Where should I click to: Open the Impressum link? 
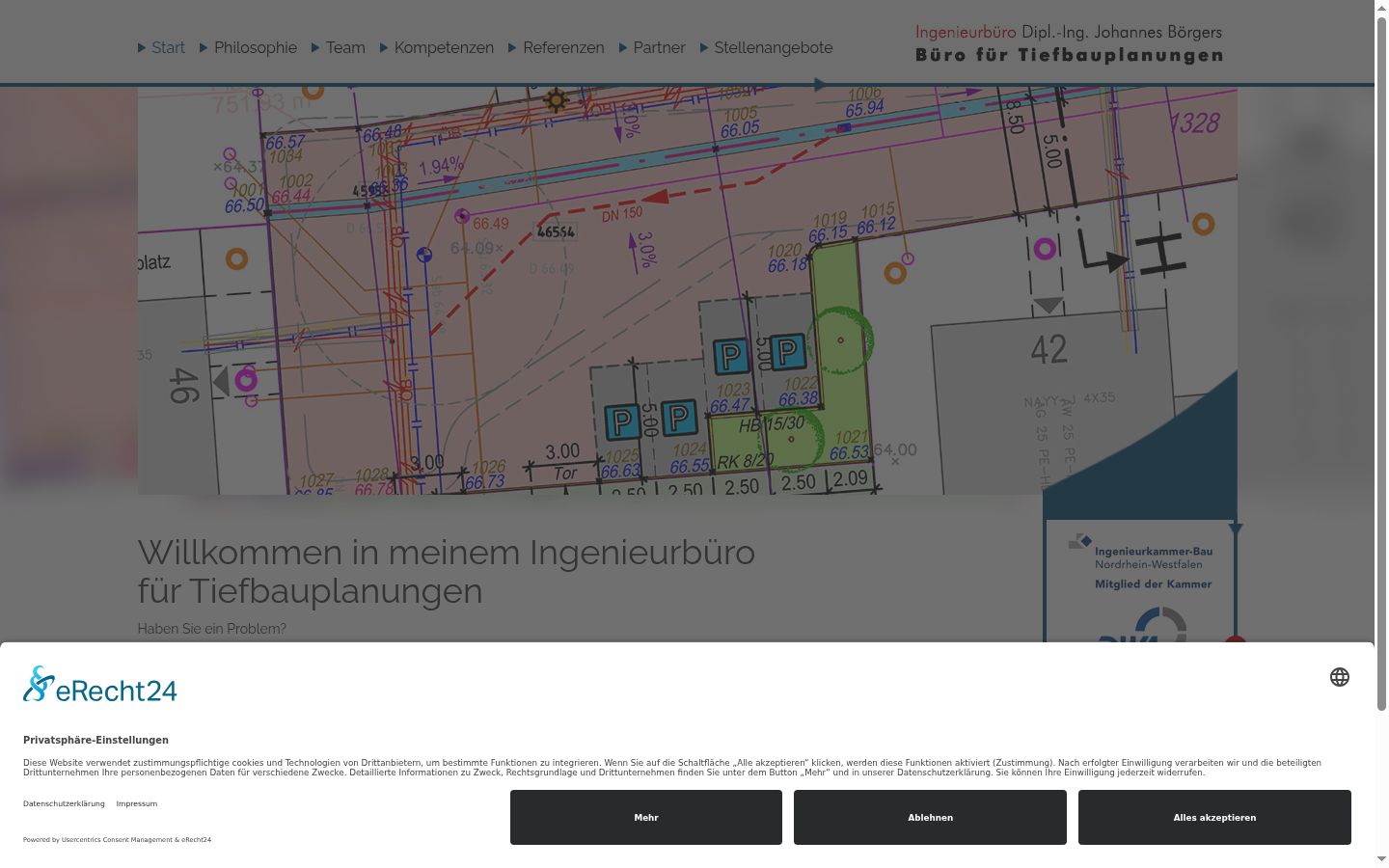point(137,803)
